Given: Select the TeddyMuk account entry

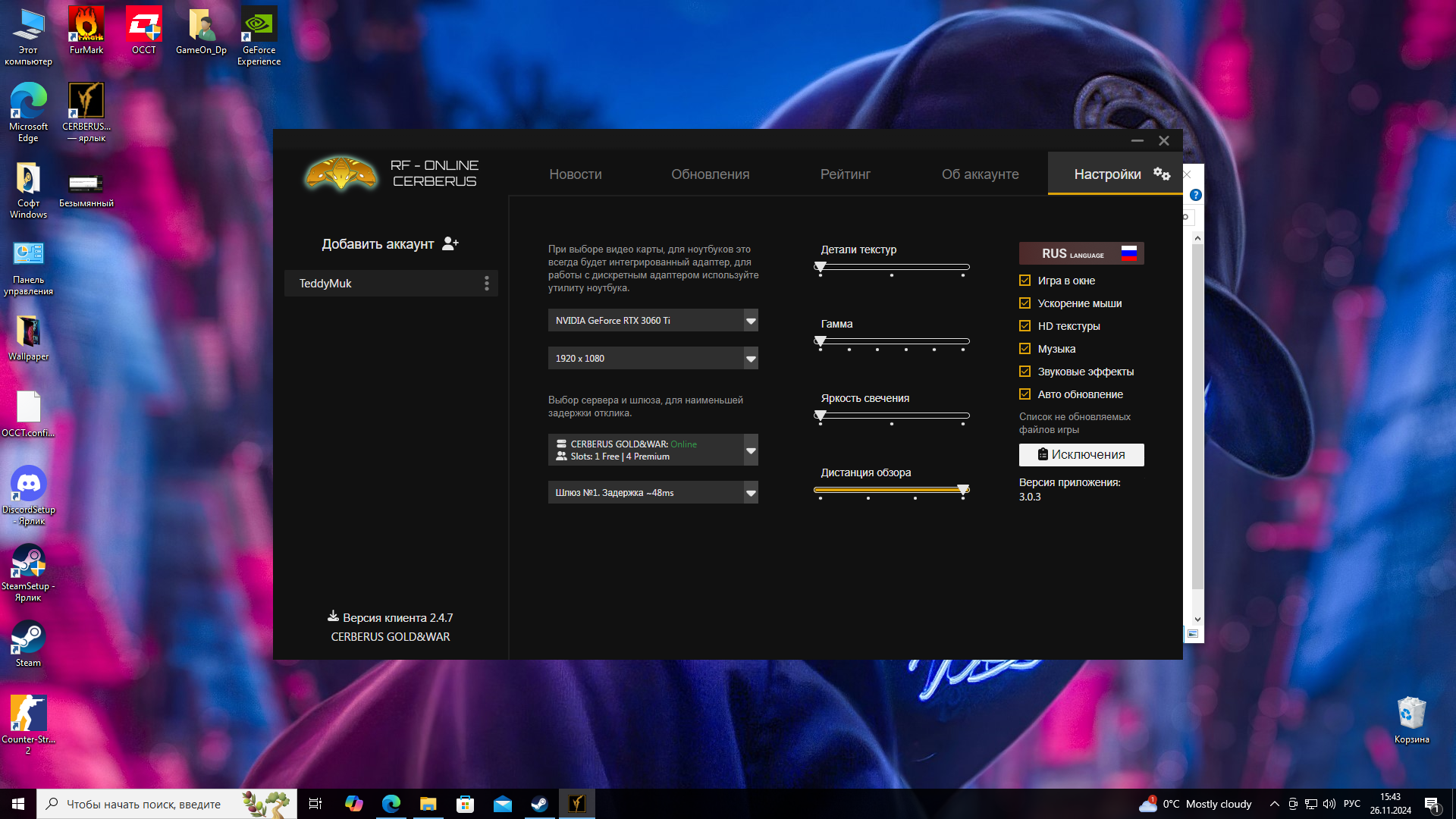Looking at the screenshot, I should 391,283.
